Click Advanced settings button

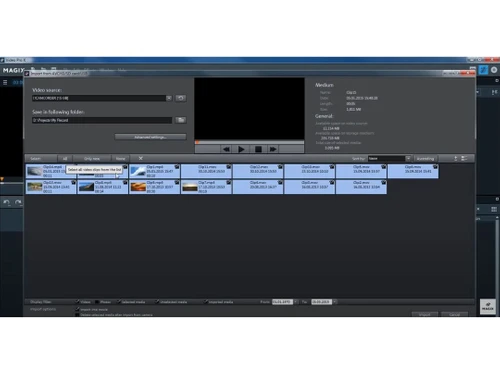pyautogui.click(x=150, y=137)
